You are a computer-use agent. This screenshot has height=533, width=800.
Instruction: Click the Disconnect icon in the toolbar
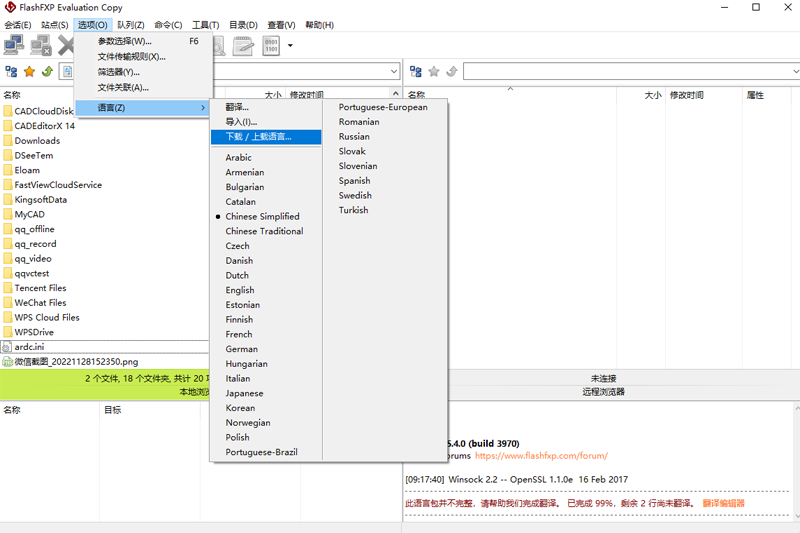coord(41,45)
